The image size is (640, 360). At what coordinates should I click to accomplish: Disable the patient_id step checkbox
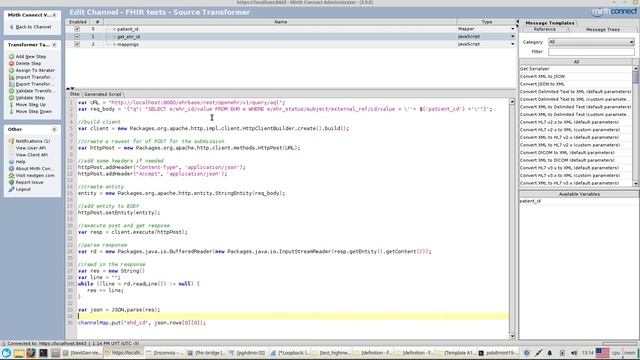77,29
